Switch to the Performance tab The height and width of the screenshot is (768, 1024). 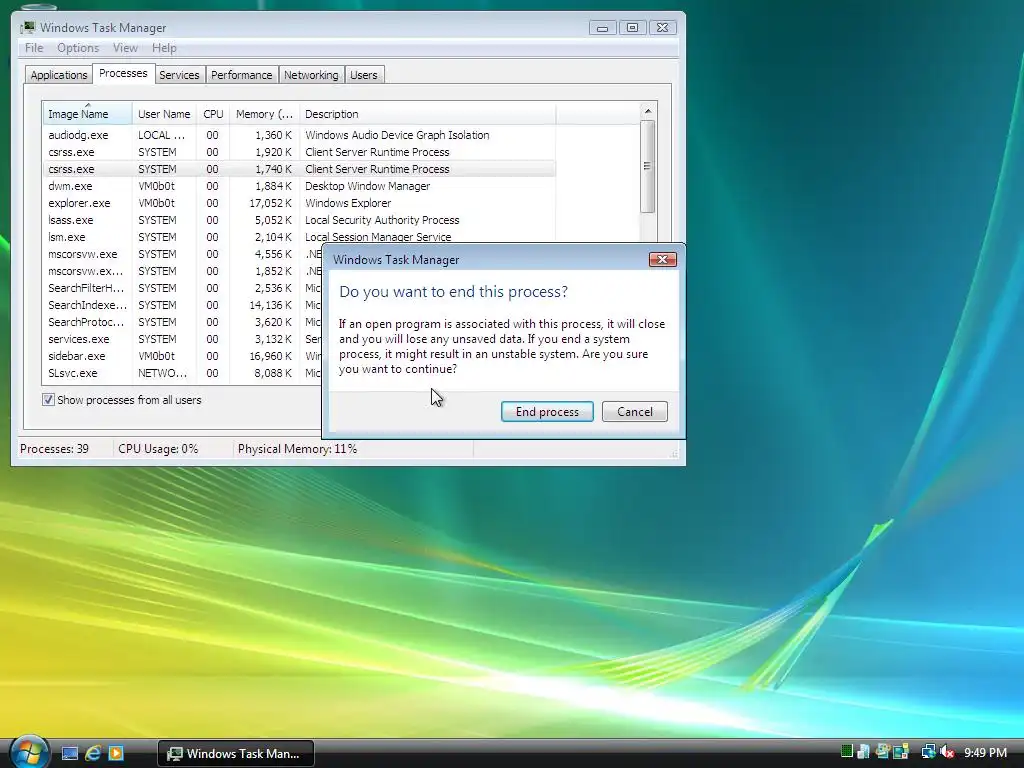(242, 75)
